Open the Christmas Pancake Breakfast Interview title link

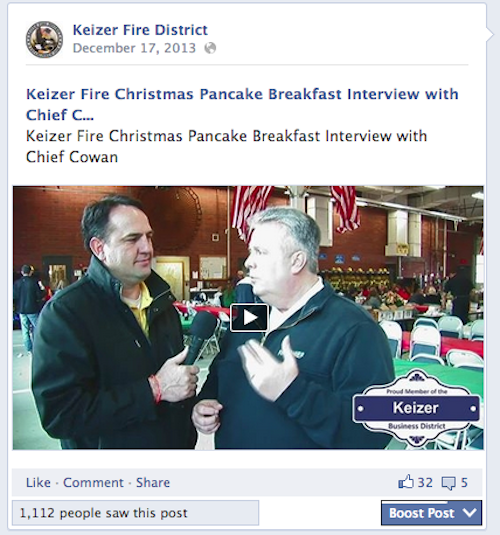pos(242,104)
